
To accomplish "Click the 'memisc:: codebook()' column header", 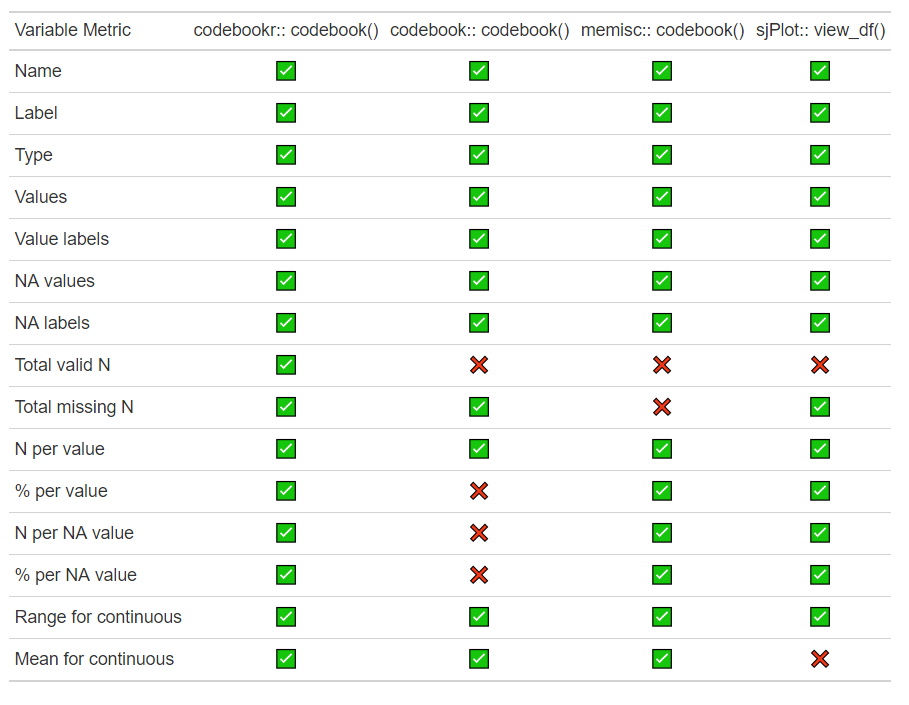I will point(662,30).
